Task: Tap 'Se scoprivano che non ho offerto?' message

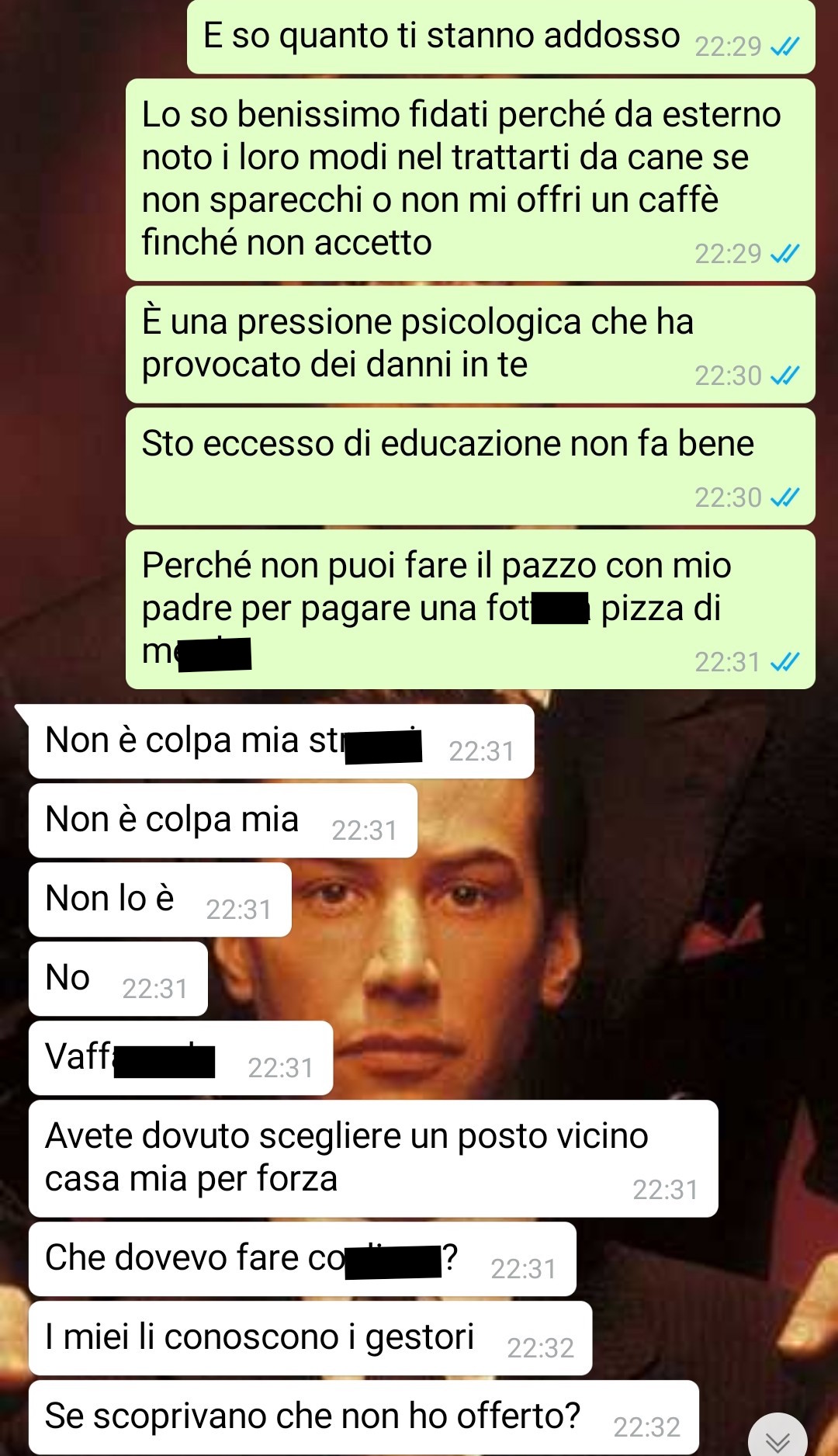Action: [364, 1417]
